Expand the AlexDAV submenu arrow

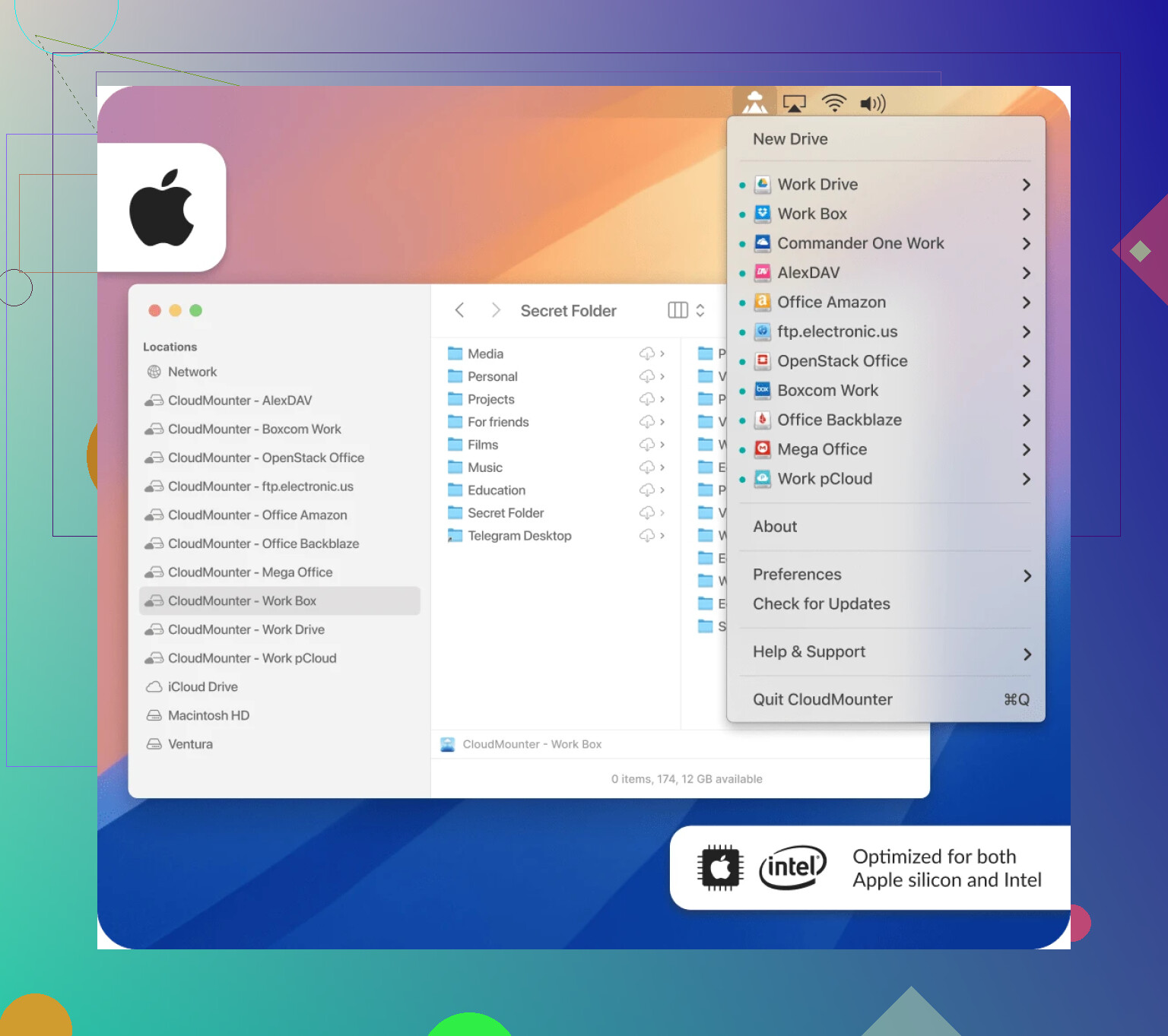[1027, 273]
